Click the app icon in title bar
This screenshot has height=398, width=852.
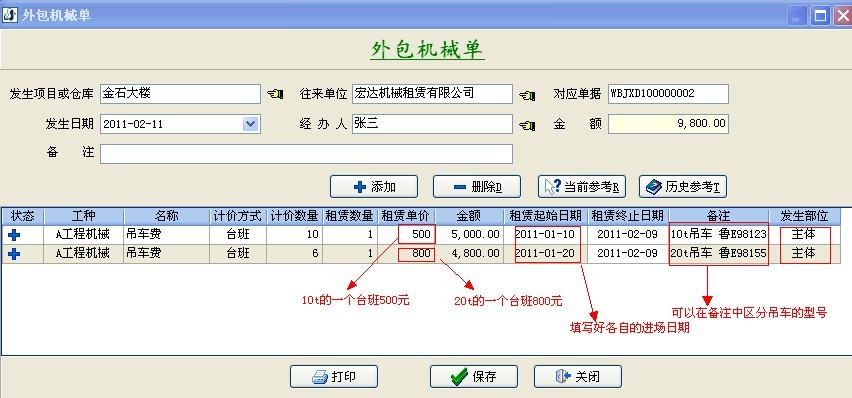tap(9, 15)
